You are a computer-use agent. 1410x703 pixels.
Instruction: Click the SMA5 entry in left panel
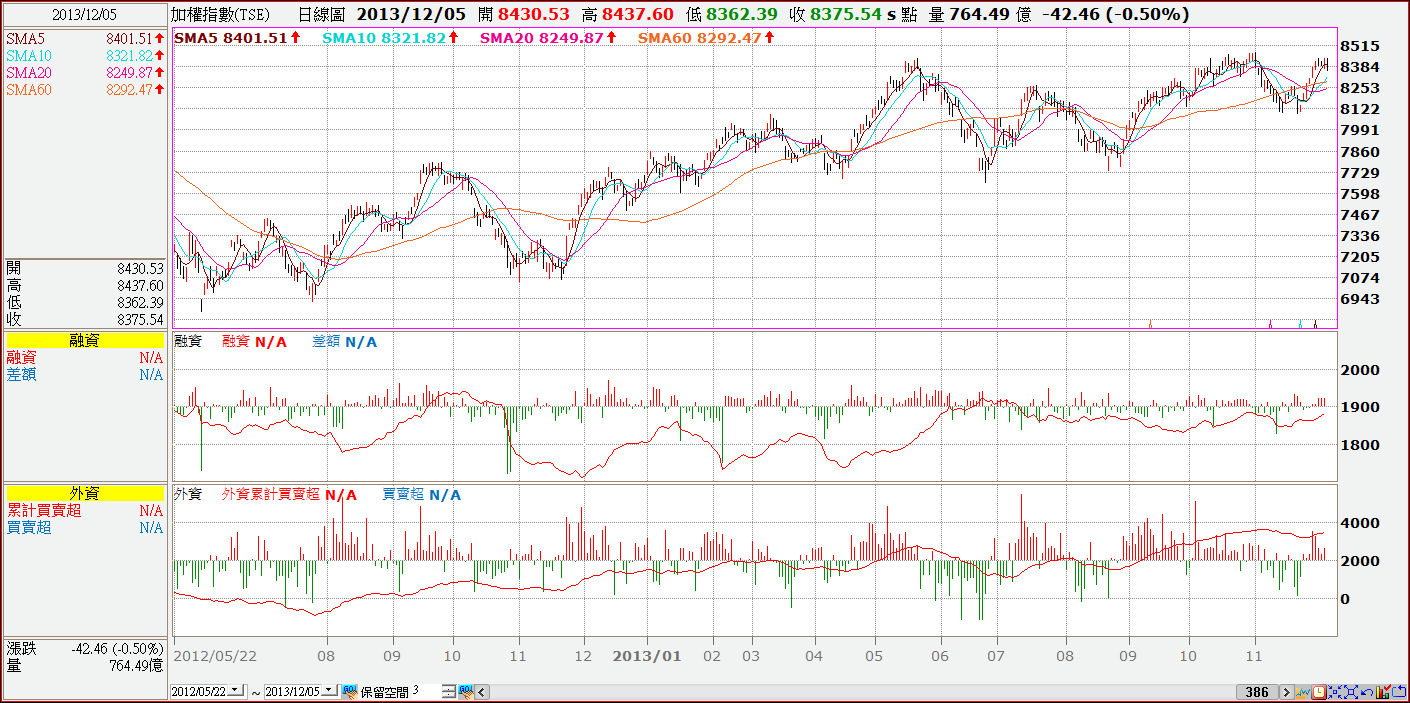point(85,37)
